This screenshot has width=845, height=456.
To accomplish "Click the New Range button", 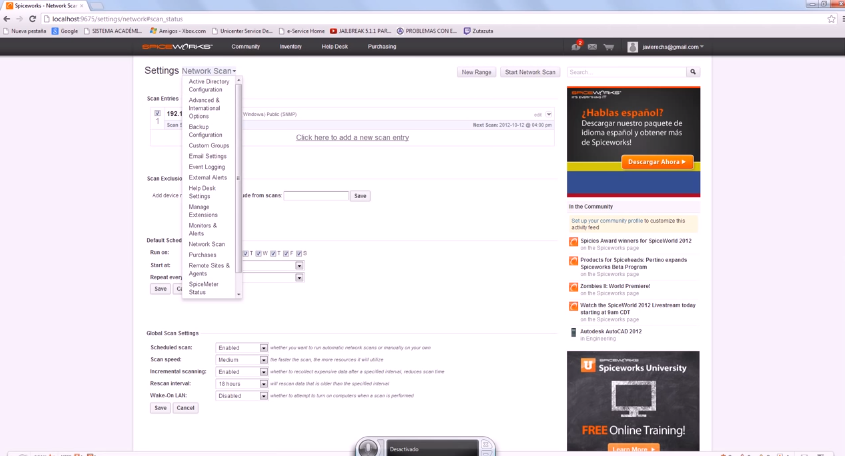I will (x=476, y=72).
